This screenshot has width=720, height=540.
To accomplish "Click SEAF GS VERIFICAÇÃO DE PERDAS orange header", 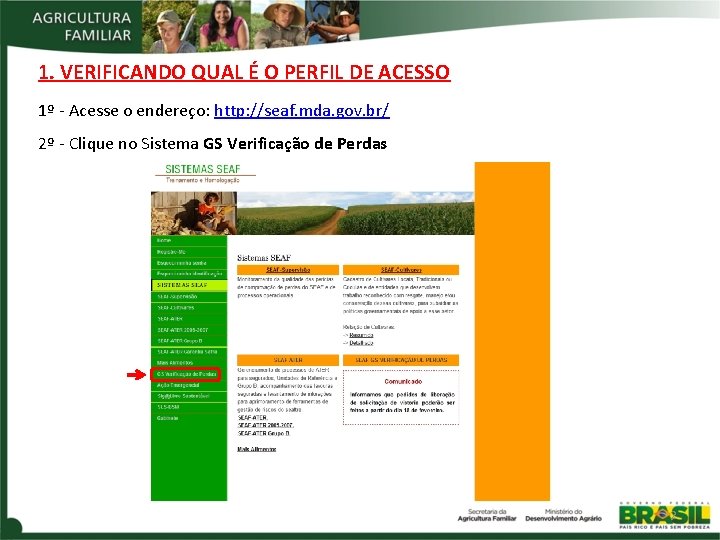I will coord(401,360).
